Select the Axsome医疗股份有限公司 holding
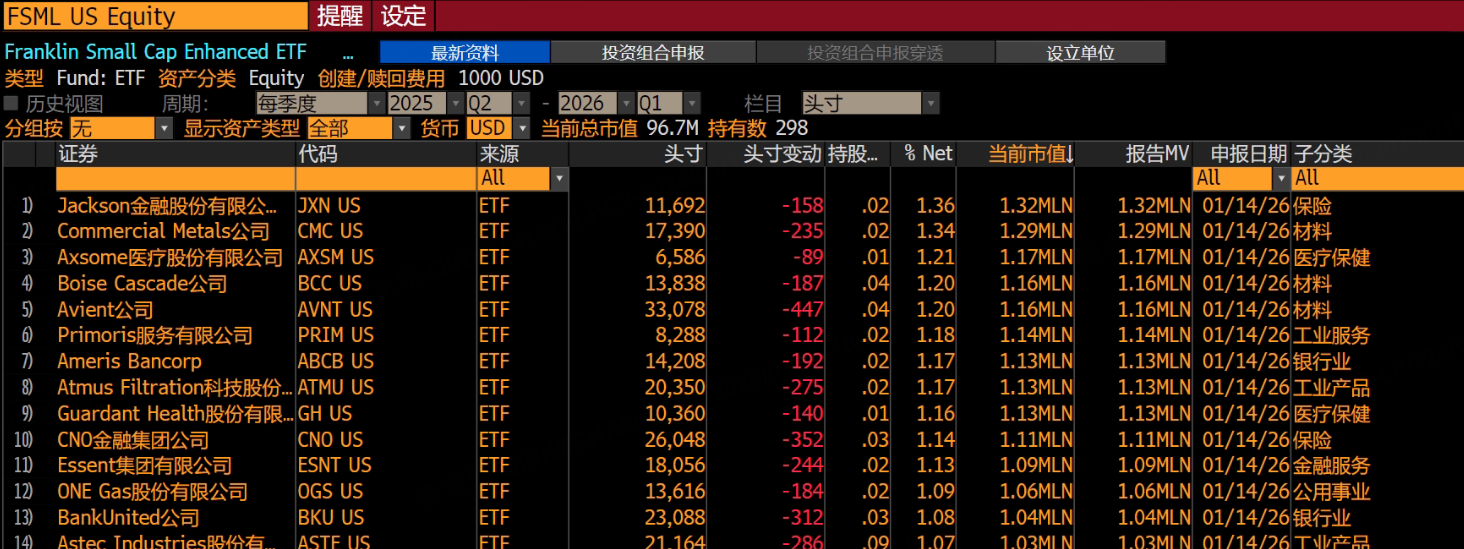This screenshot has width=1464, height=549. click(170, 258)
